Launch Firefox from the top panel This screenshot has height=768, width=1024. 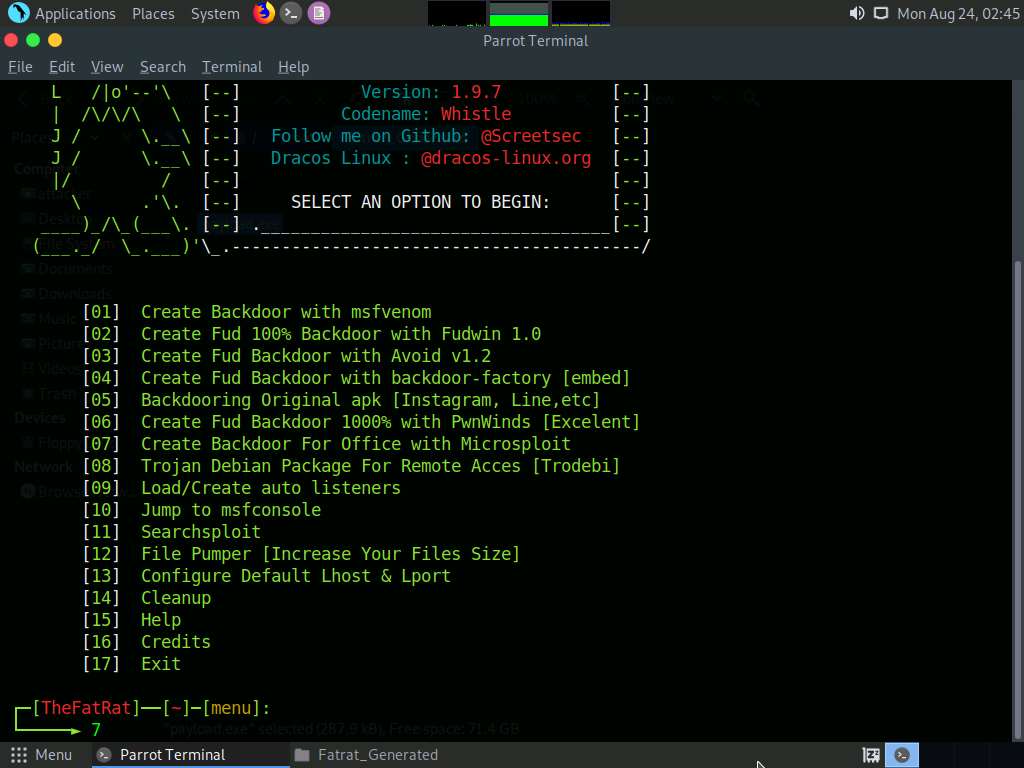click(264, 12)
